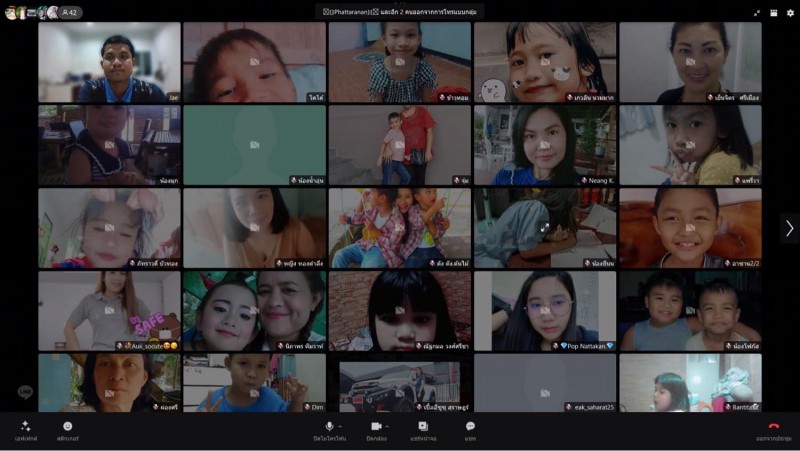Click the participant avatars at top-left

coord(28,12)
